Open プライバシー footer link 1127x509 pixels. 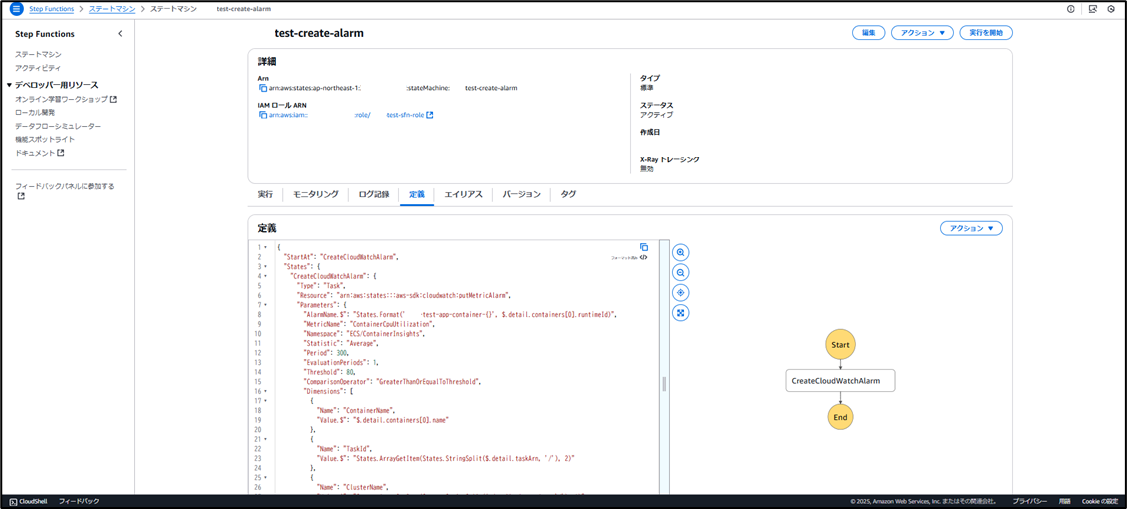(x=1029, y=501)
